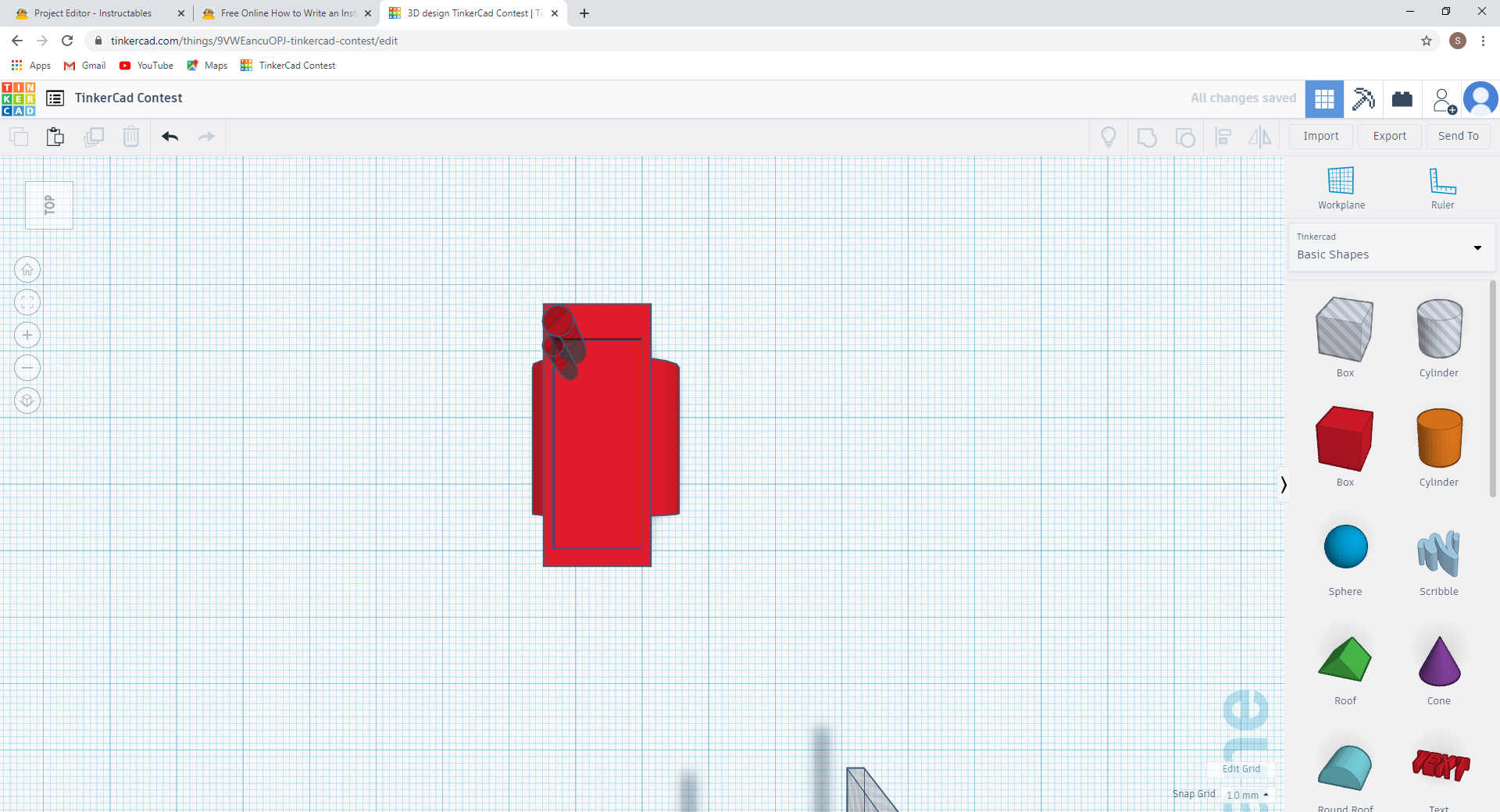Toggle show all lightbulb icon
1500x812 pixels.
point(1108,137)
